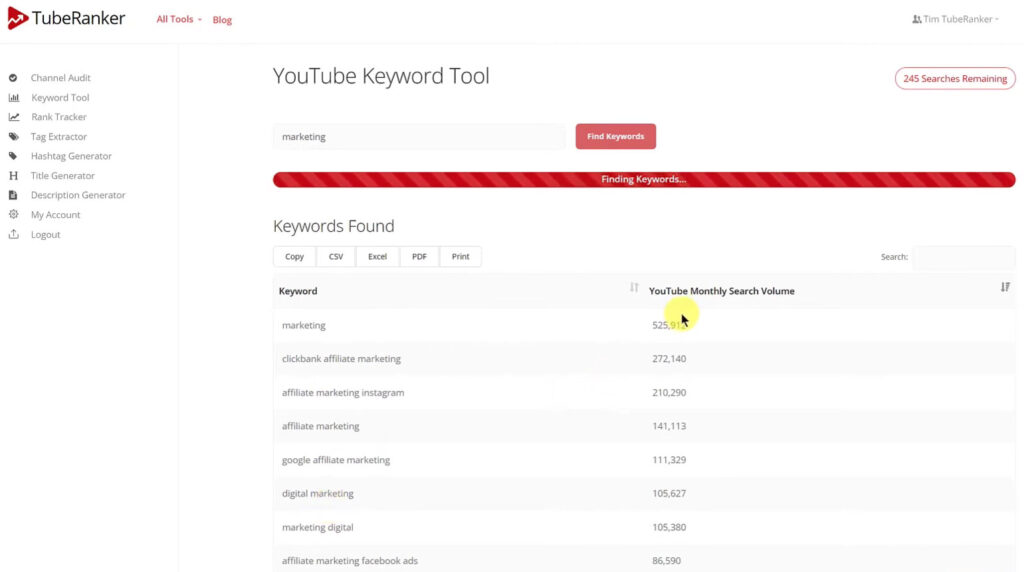Click YouTube Monthly Search Volume header
Image resolution: width=1024 pixels, height=572 pixels.
(x=722, y=291)
